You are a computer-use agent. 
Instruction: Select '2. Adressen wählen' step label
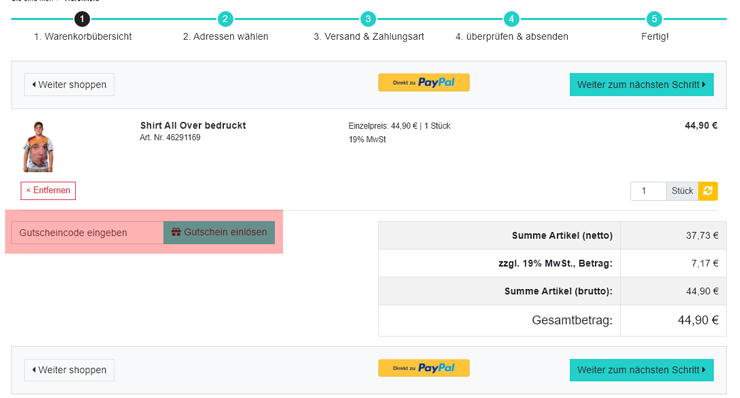pyautogui.click(x=226, y=36)
